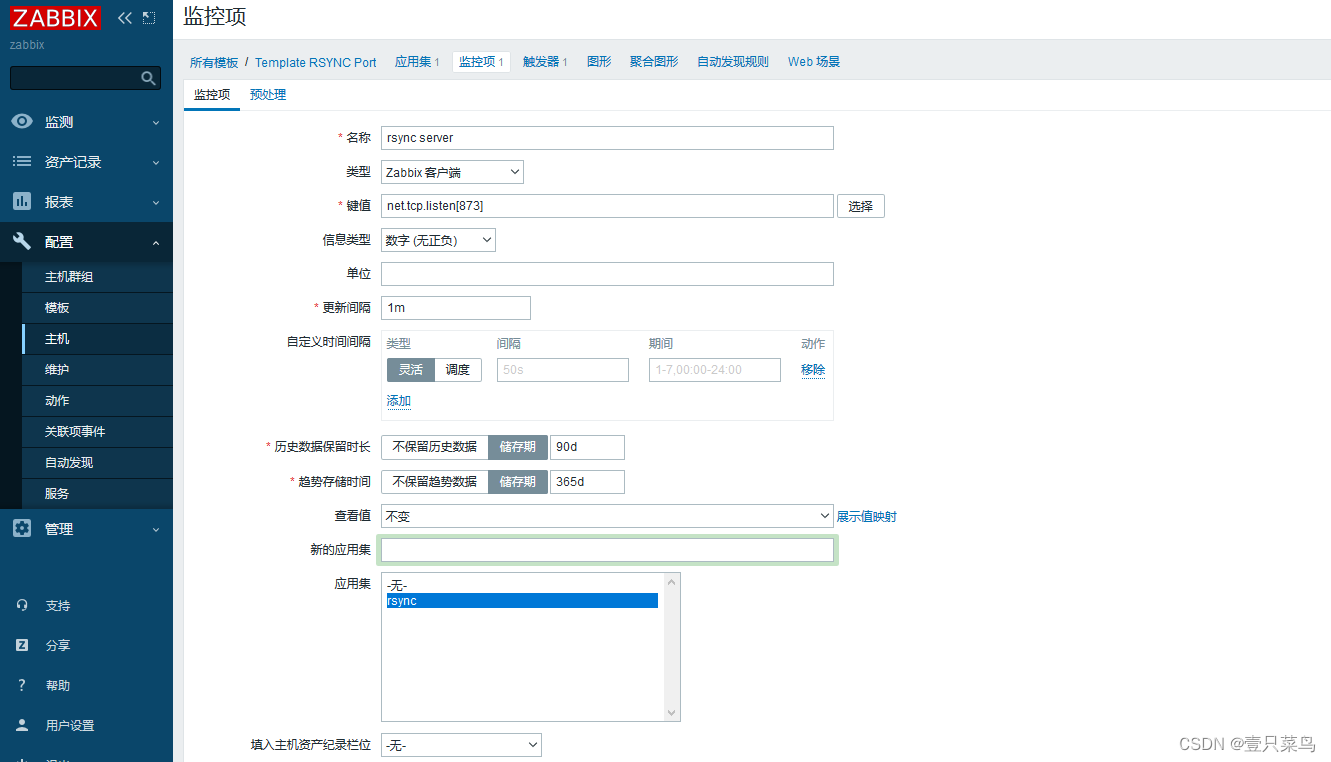The width and height of the screenshot is (1331, 762).
Task: Click the 用户设置 person icon
Action: point(22,725)
